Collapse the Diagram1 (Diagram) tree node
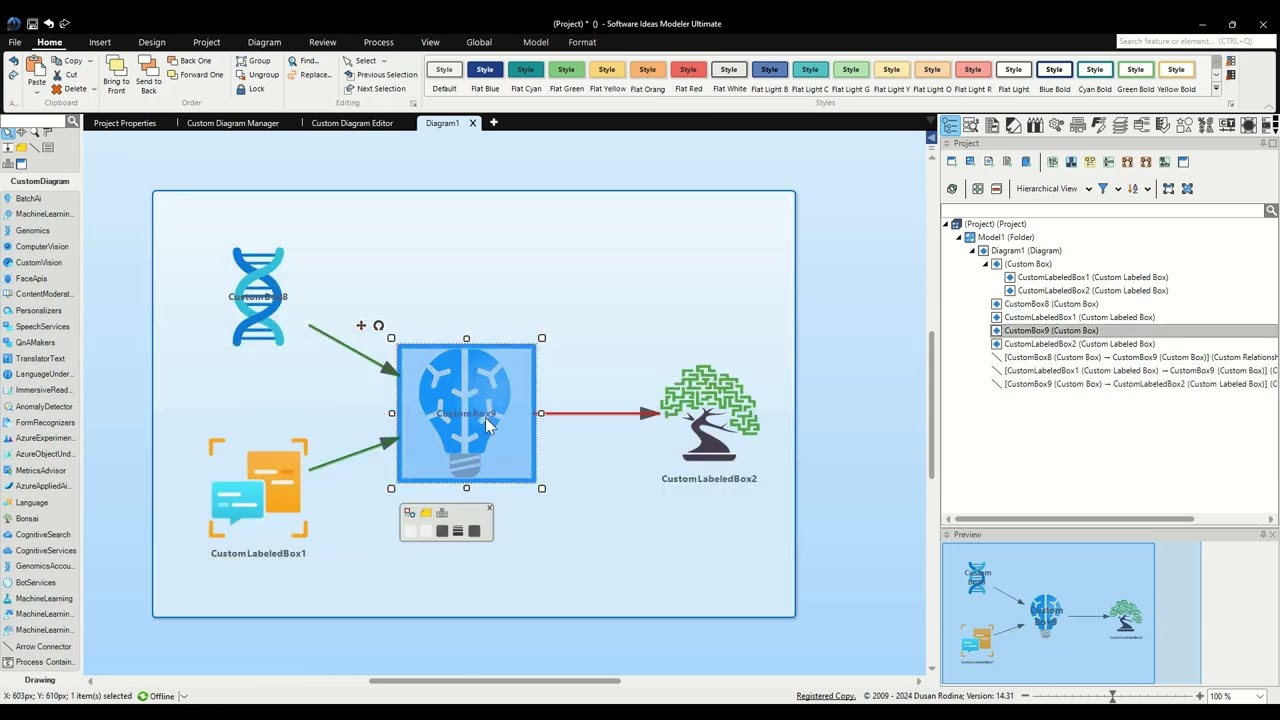The width and height of the screenshot is (1280, 720). click(971, 251)
